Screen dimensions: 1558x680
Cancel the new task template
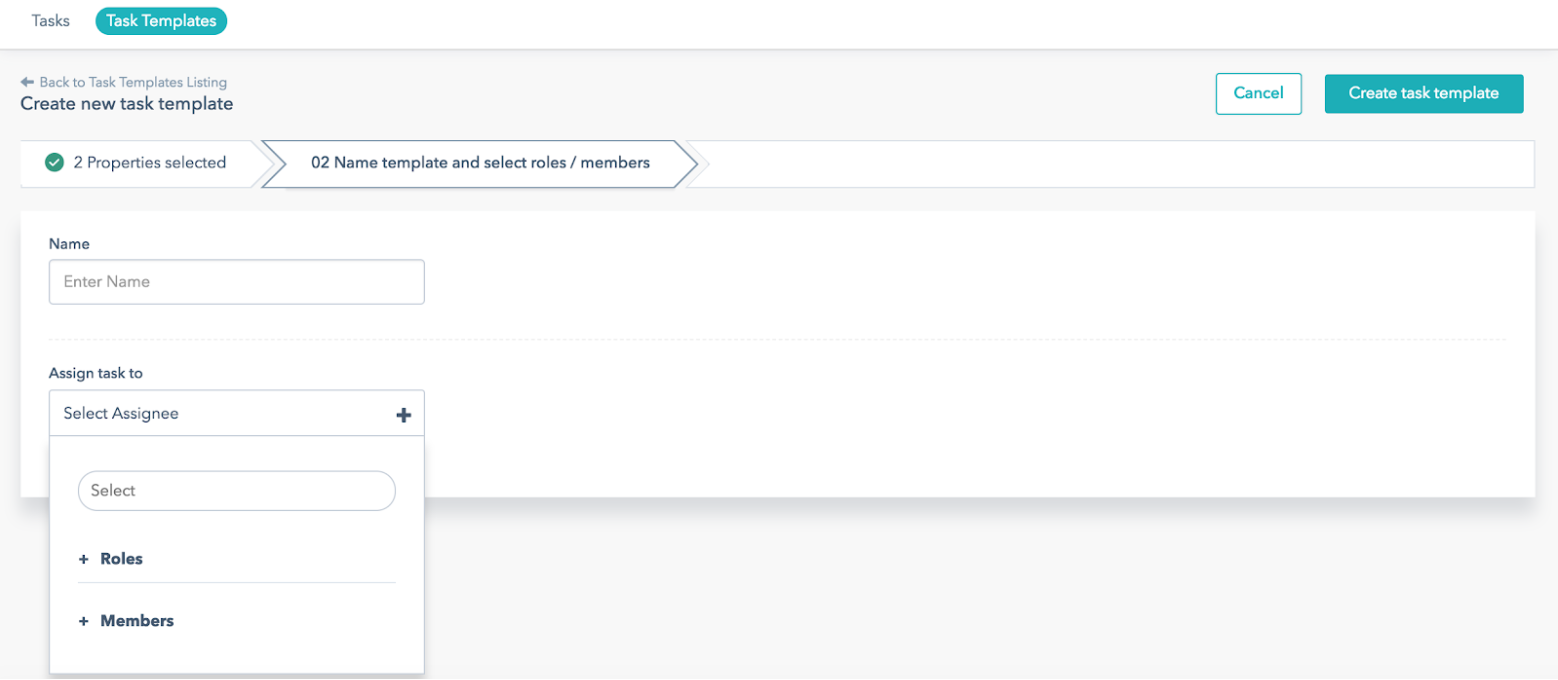coord(1258,93)
